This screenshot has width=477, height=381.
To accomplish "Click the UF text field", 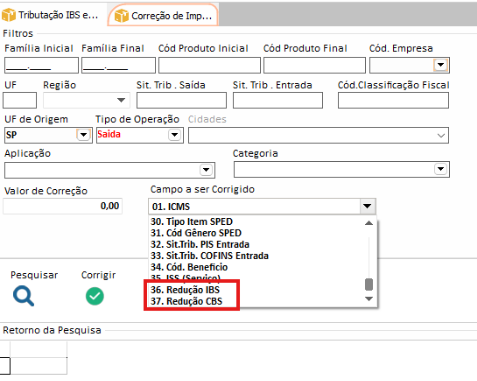I will 20,100.
